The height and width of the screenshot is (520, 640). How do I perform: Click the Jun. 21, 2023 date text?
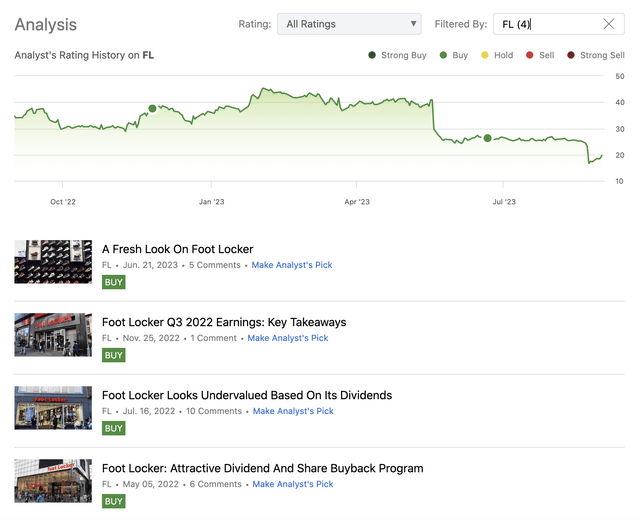click(x=150, y=265)
